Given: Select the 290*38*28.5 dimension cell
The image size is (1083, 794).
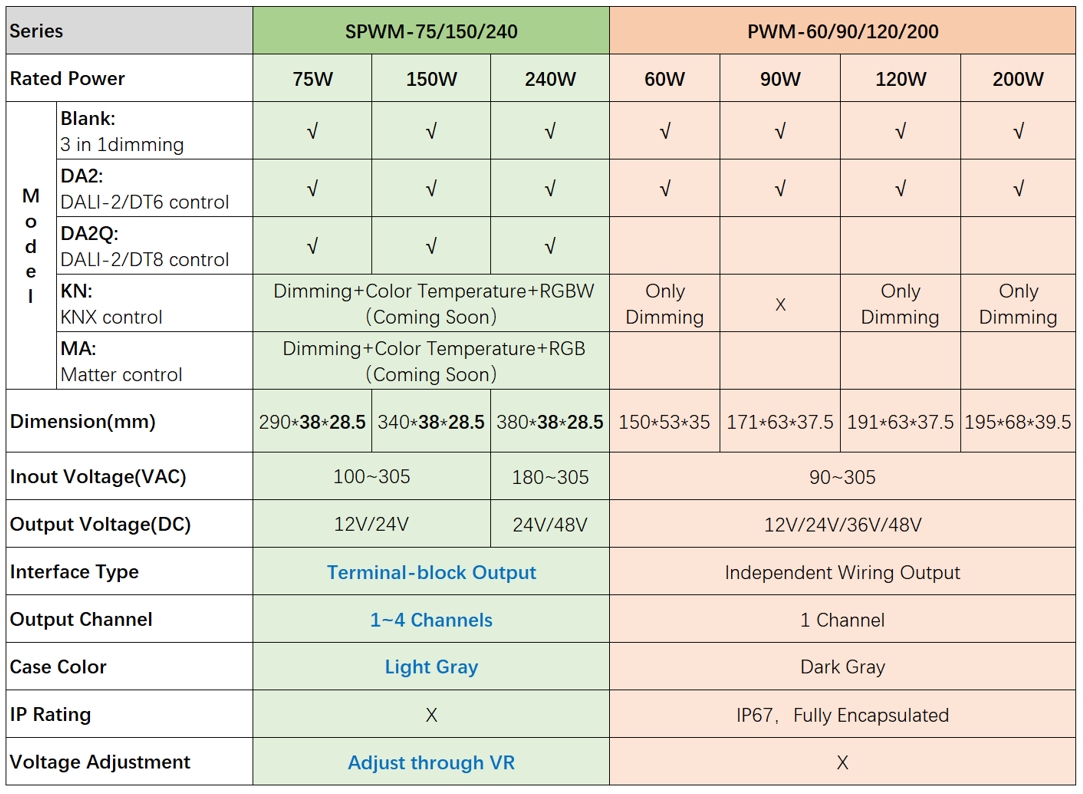Looking at the screenshot, I should [312, 422].
